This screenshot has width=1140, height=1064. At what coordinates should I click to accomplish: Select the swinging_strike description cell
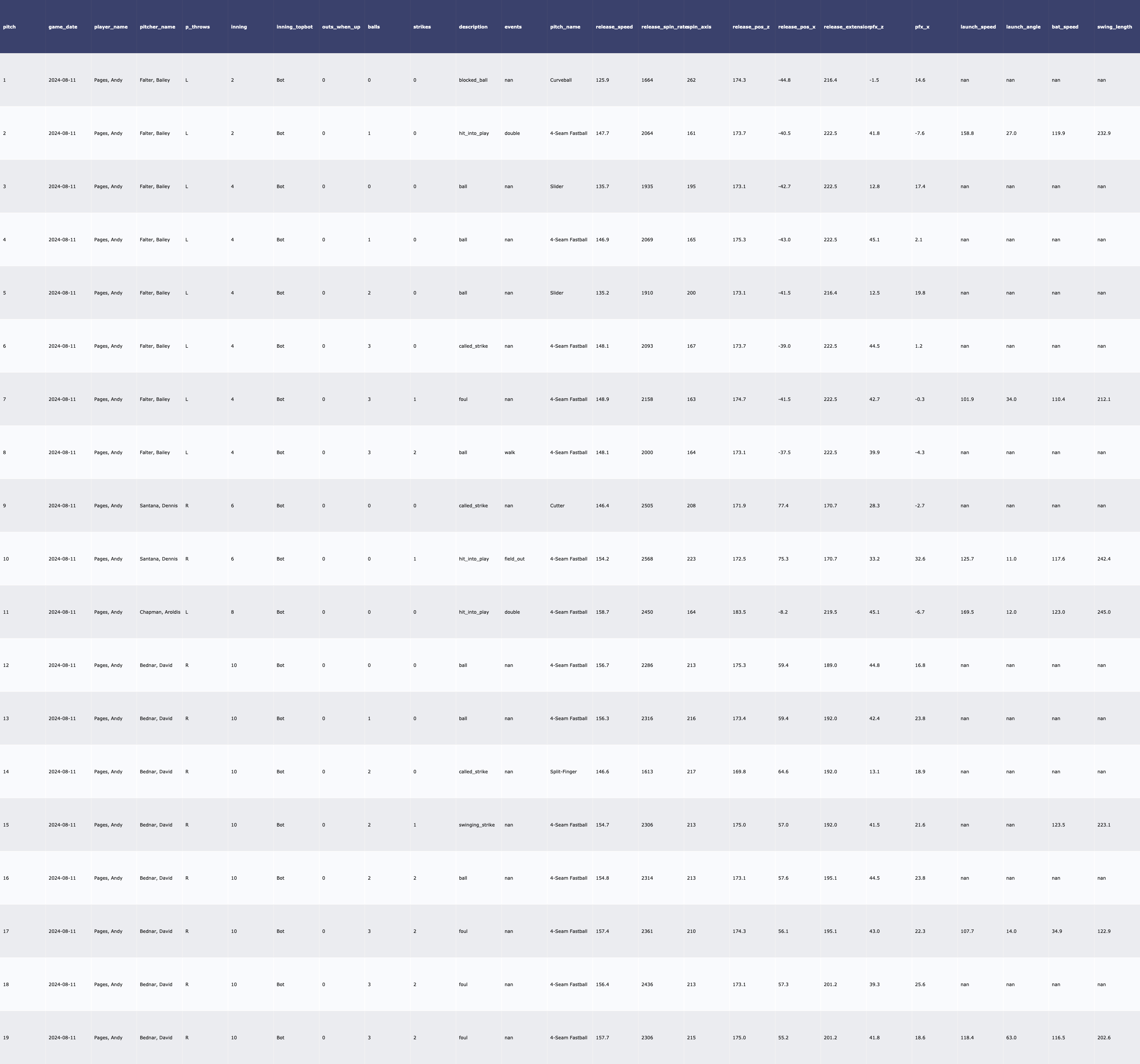pos(477,825)
